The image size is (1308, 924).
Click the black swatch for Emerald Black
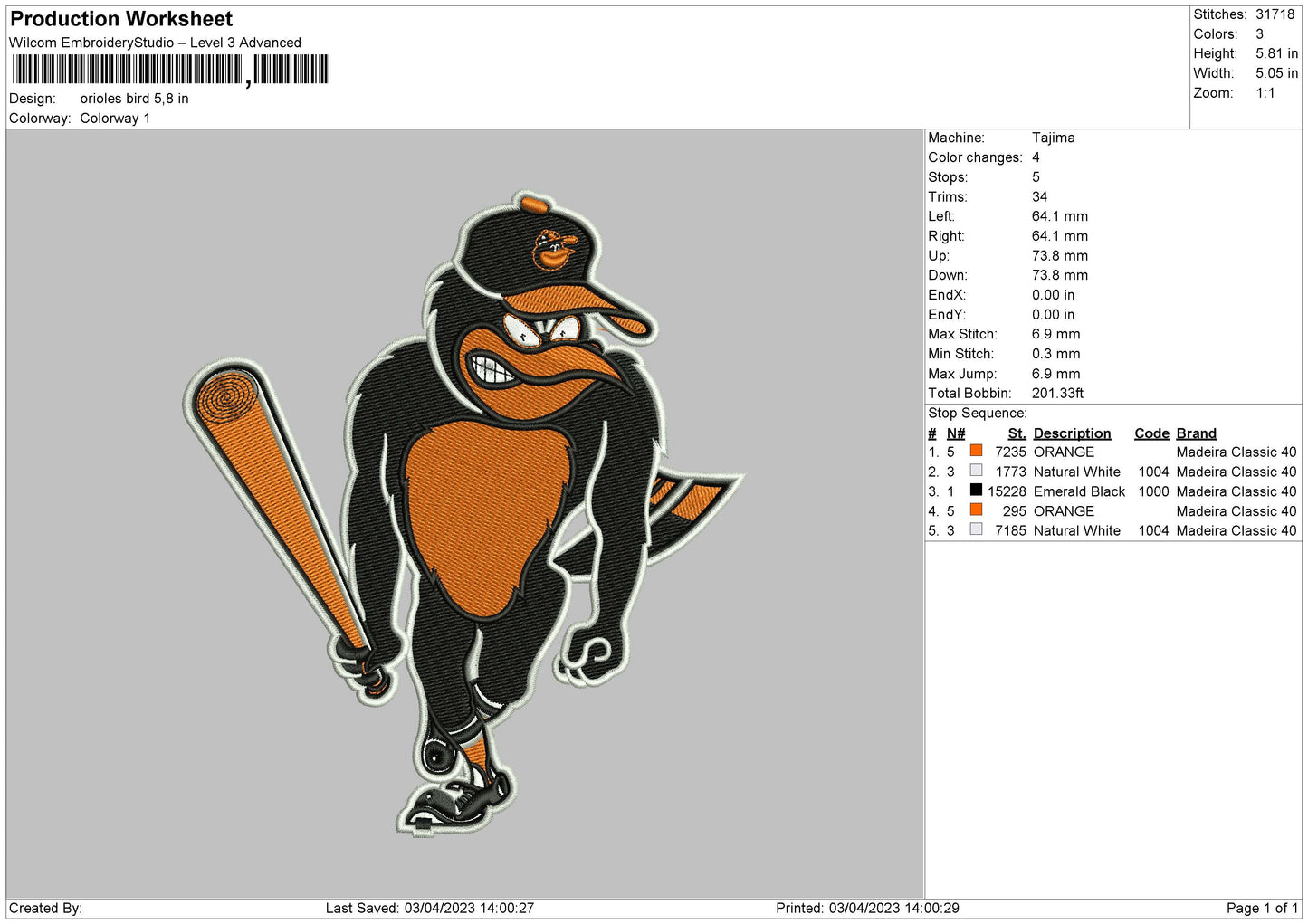point(976,490)
